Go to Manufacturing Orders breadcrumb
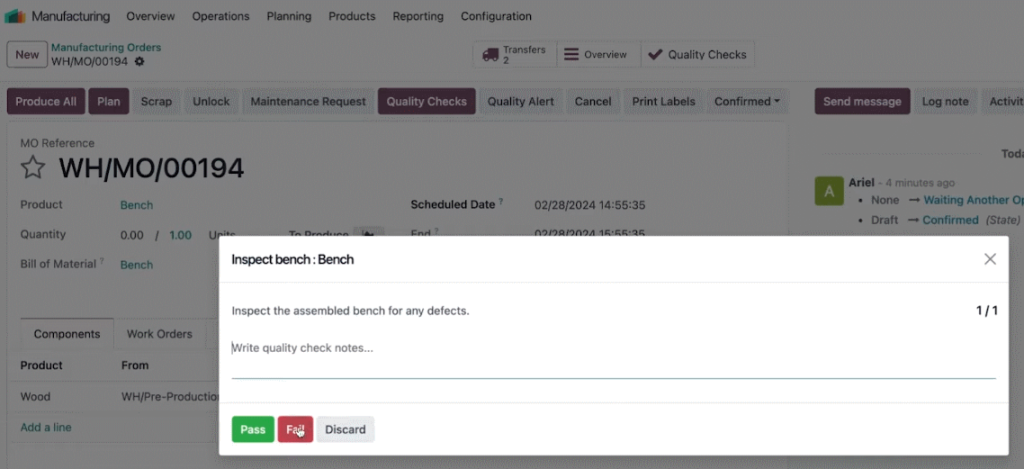 tap(106, 48)
